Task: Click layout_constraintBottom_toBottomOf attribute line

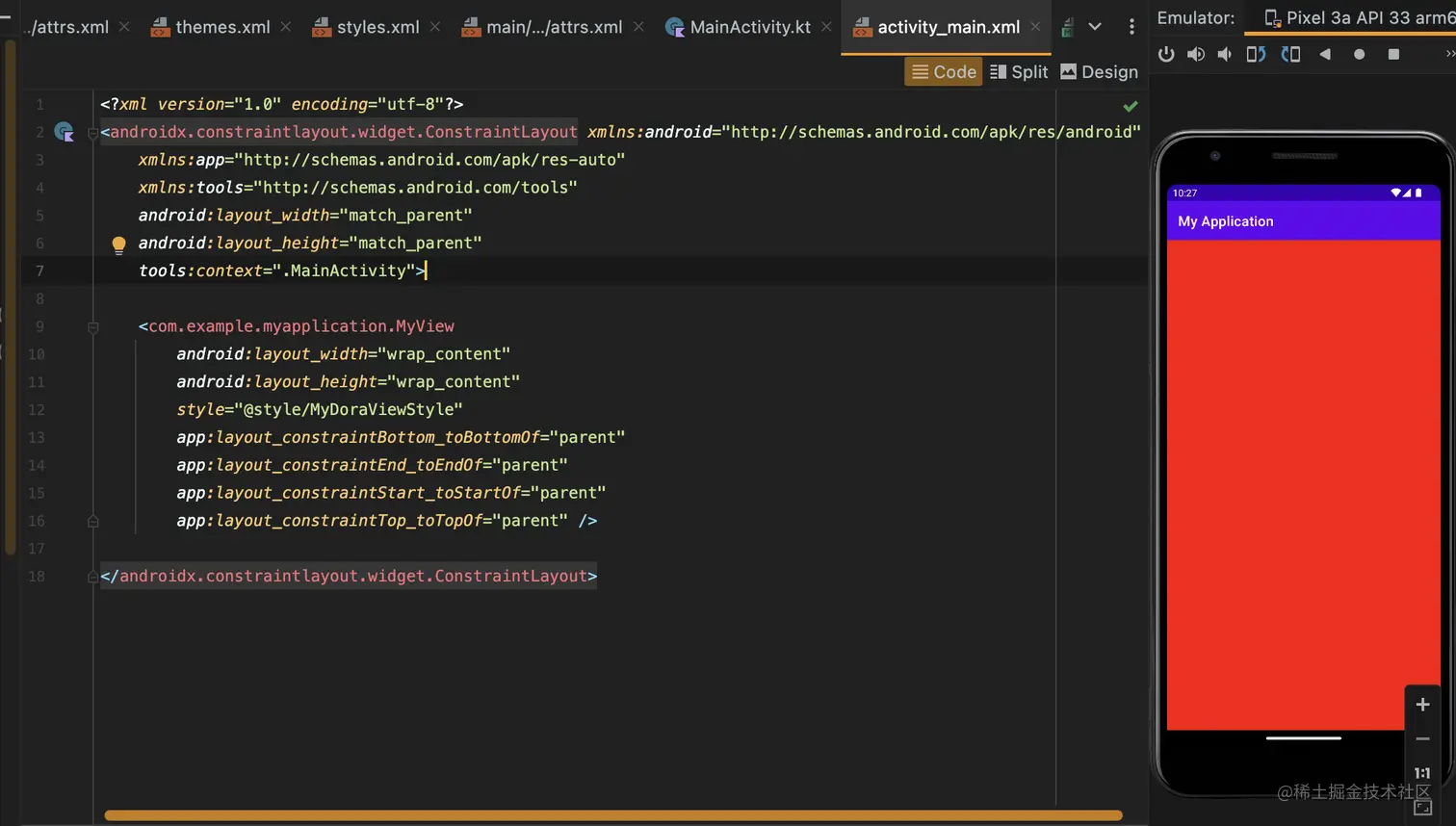Action: (401, 437)
